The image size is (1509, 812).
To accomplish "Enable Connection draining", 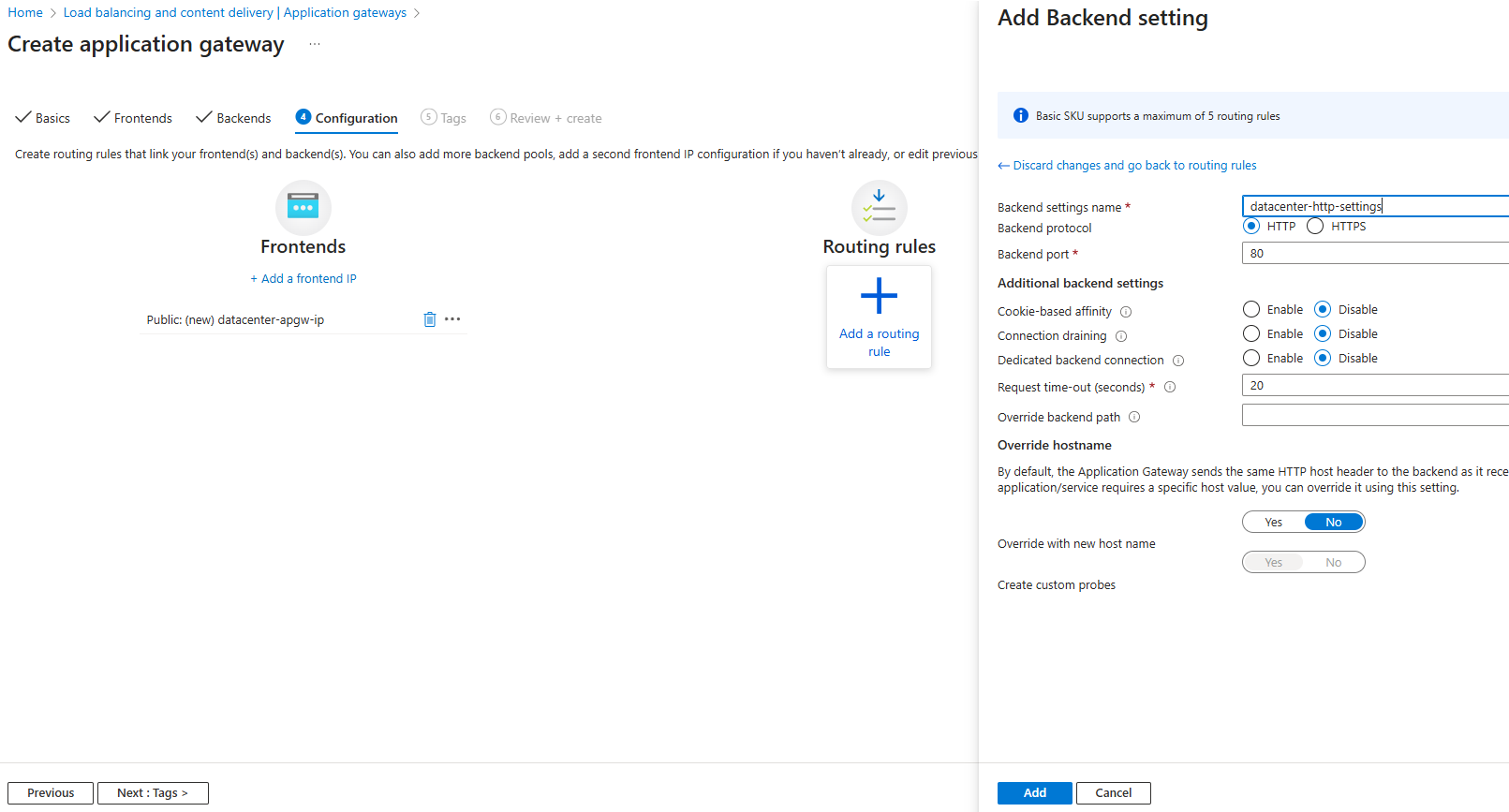I will tap(1251, 333).
